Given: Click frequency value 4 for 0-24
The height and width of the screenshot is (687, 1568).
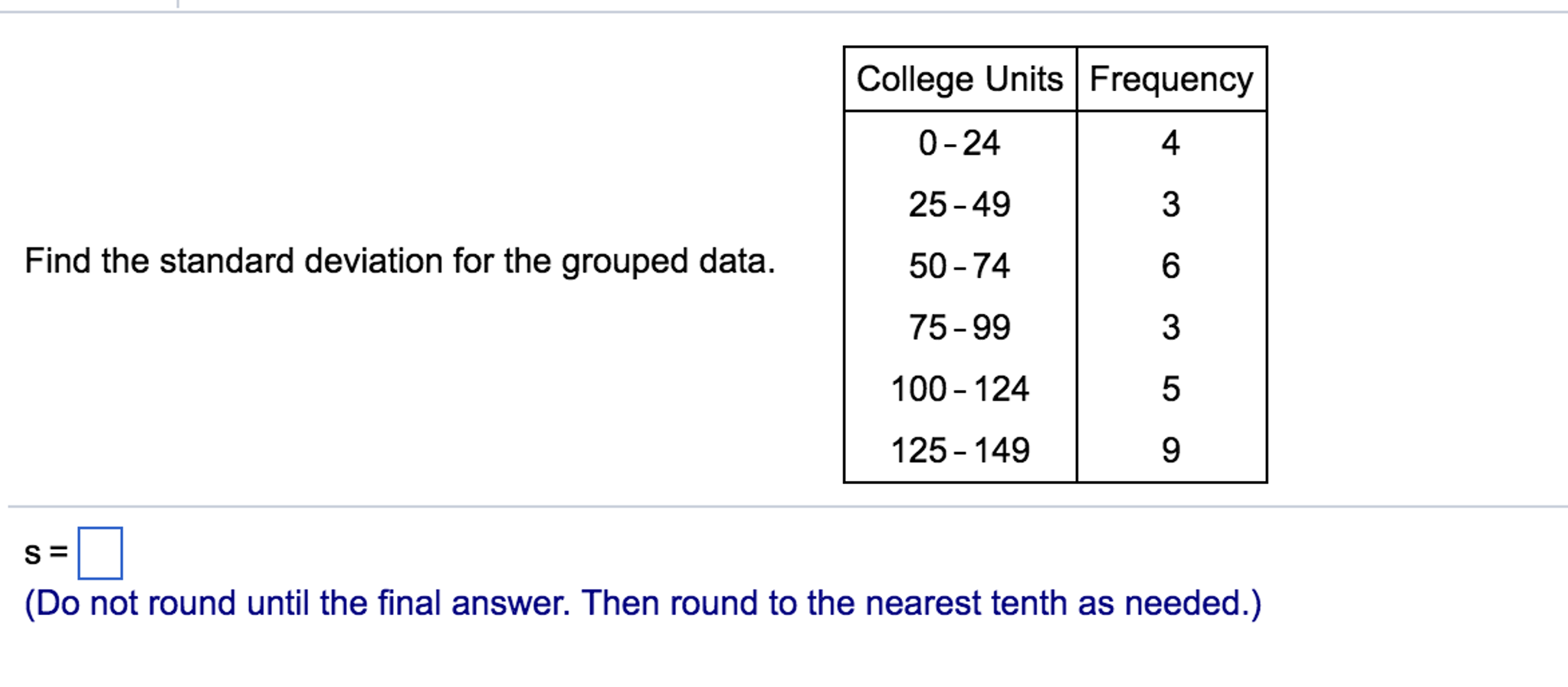Looking at the screenshot, I should (x=1170, y=143).
